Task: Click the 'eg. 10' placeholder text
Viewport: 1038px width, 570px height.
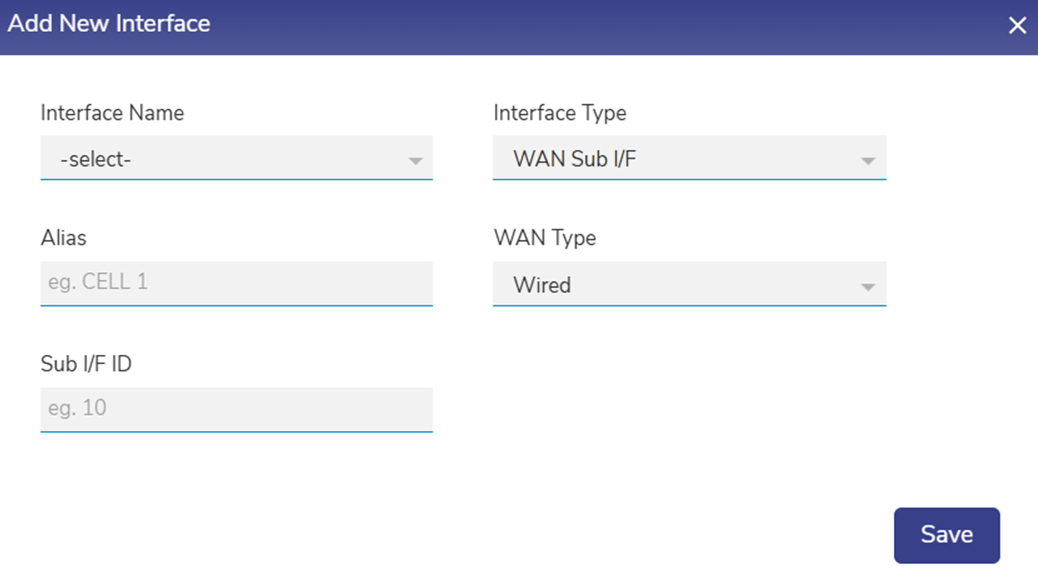Action: click(x=77, y=408)
